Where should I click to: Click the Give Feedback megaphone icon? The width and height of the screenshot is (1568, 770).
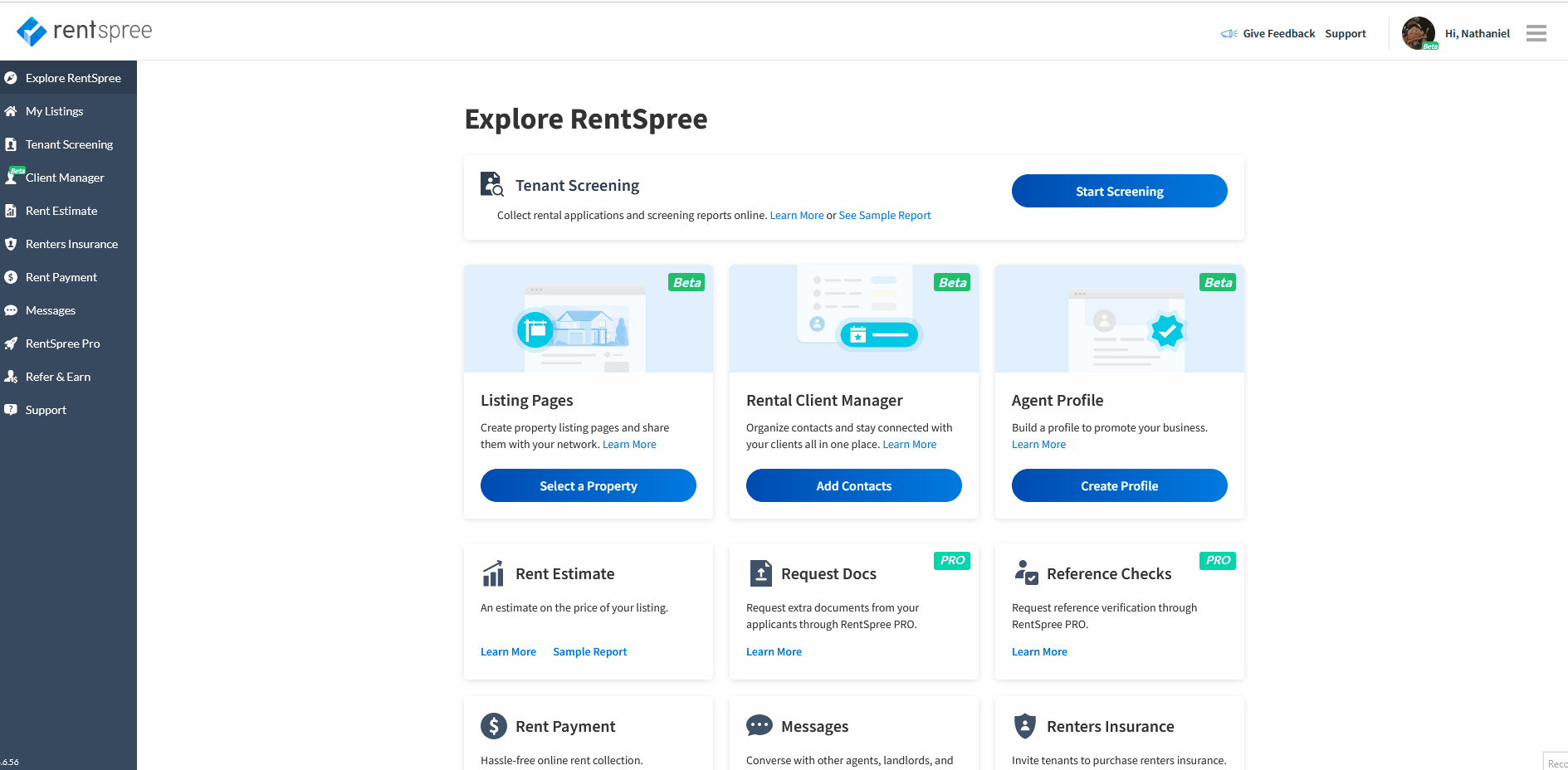[x=1229, y=34]
